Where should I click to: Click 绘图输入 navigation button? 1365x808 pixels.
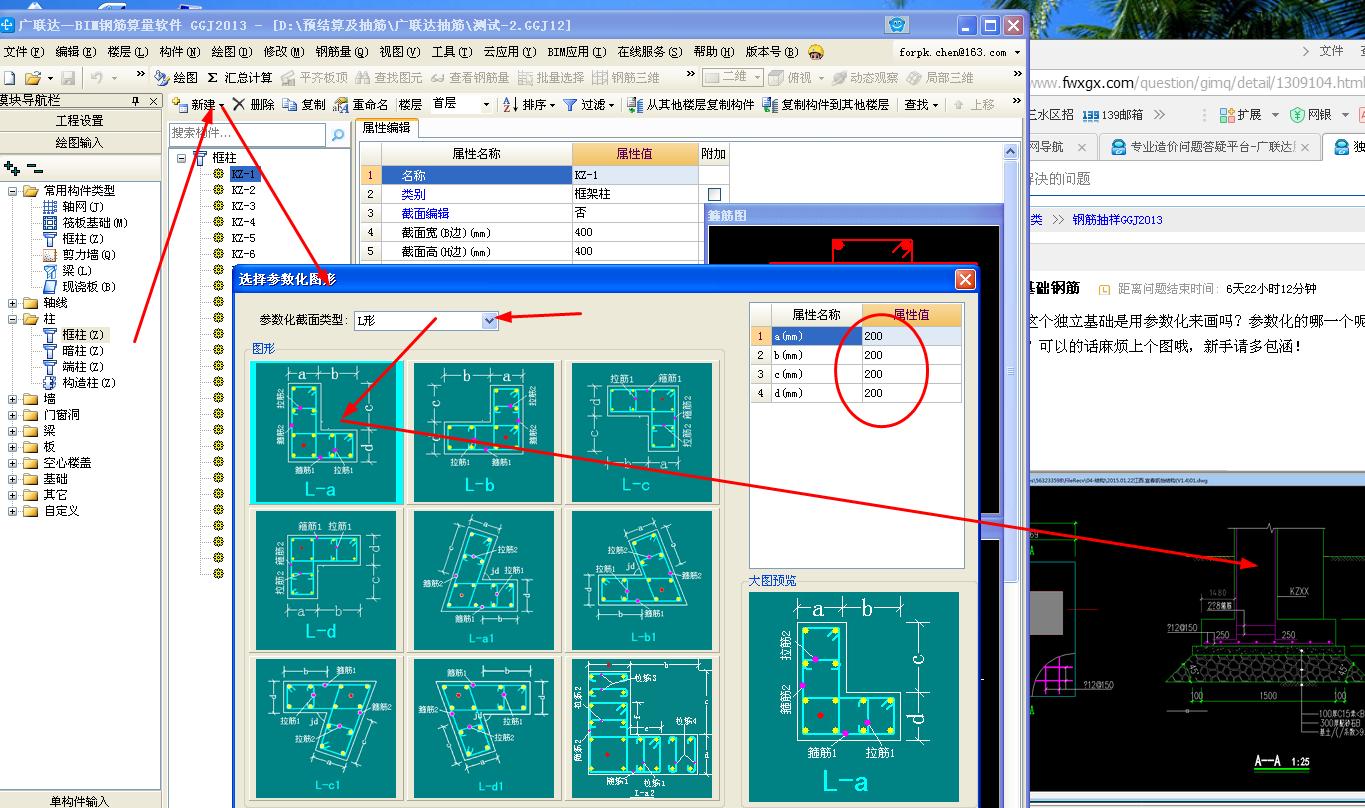(x=80, y=142)
